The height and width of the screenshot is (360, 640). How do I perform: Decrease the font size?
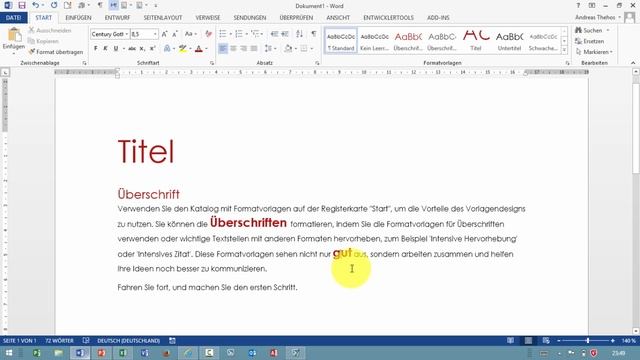click(x=175, y=34)
